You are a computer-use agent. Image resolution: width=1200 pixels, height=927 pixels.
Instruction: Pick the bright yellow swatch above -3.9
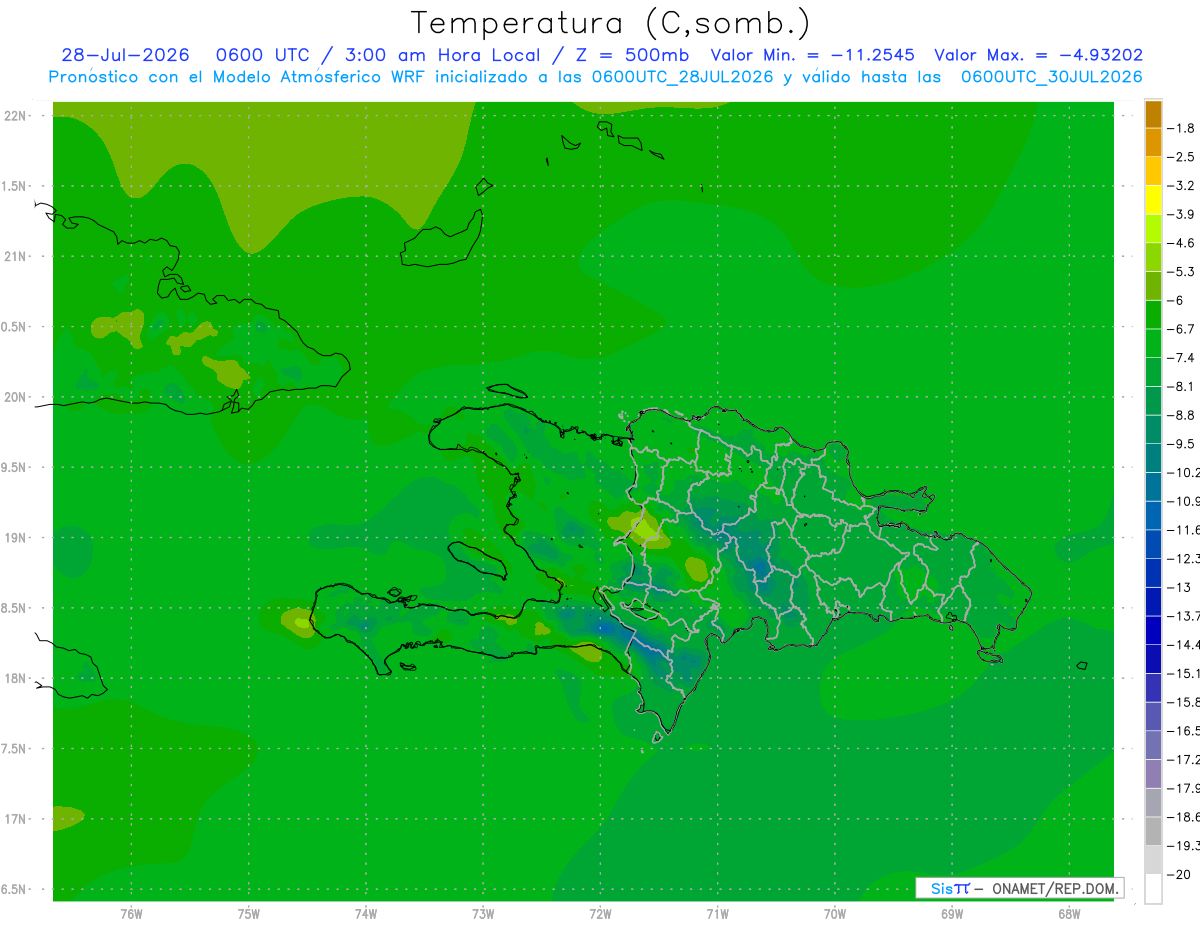pyautogui.click(x=1153, y=199)
